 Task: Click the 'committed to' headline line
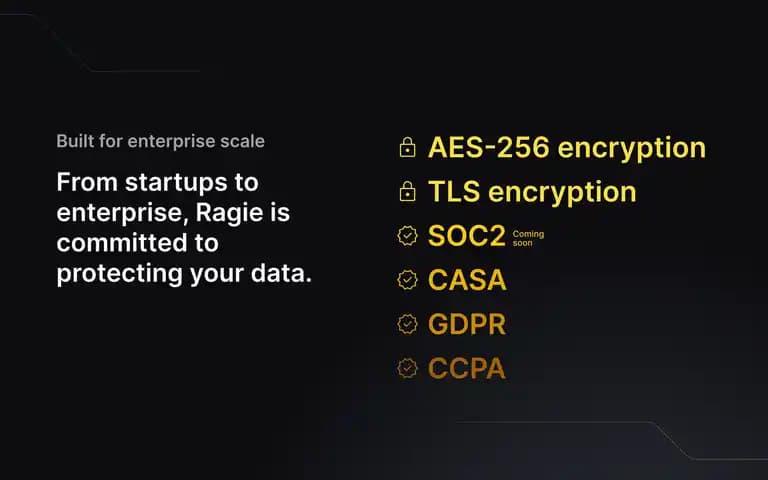click(x=138, y=243)
